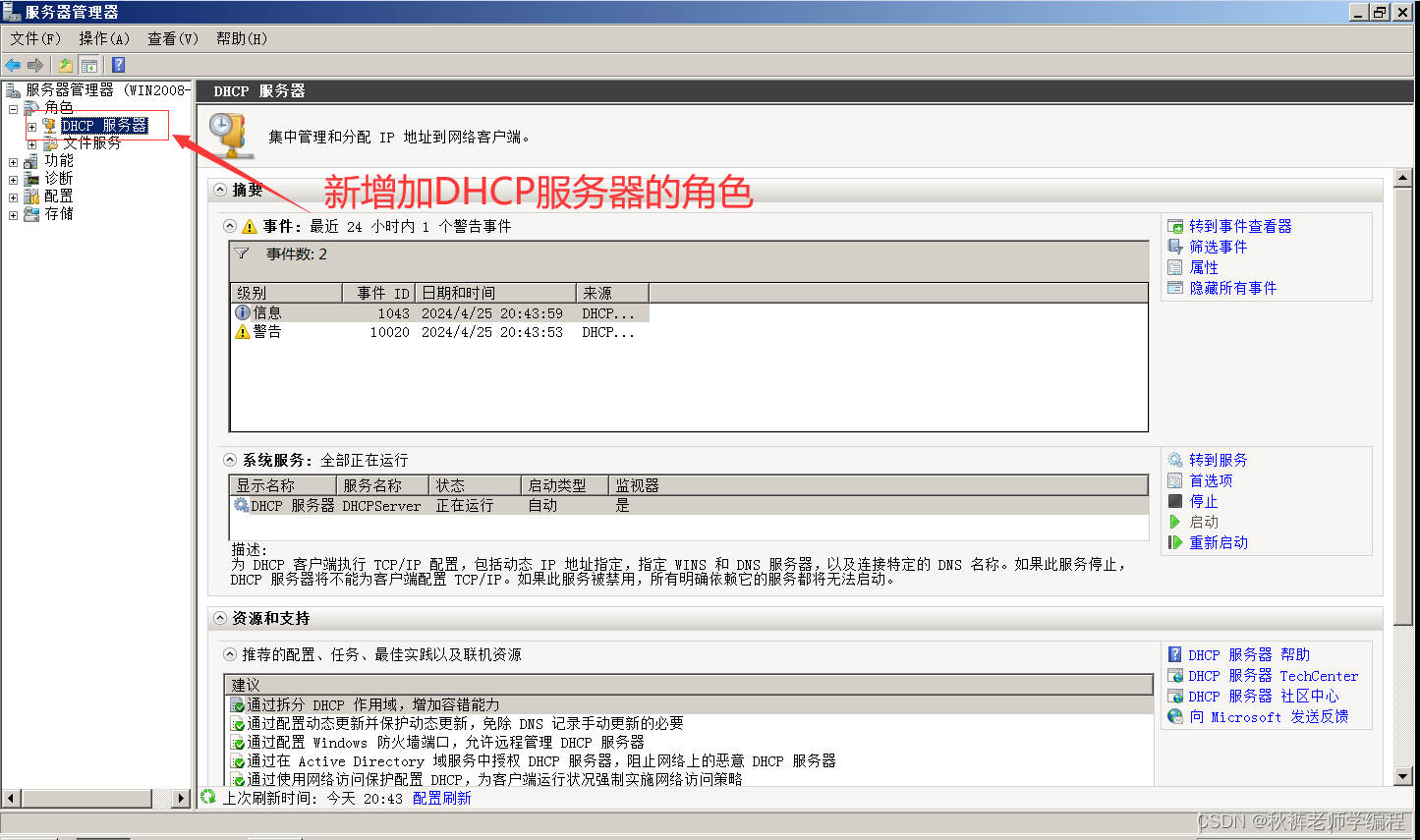Image resolution: width=1420 pixels, height=840 pixels.
Task: Click the 重新启动 service link
Action: coord(1219,542)
